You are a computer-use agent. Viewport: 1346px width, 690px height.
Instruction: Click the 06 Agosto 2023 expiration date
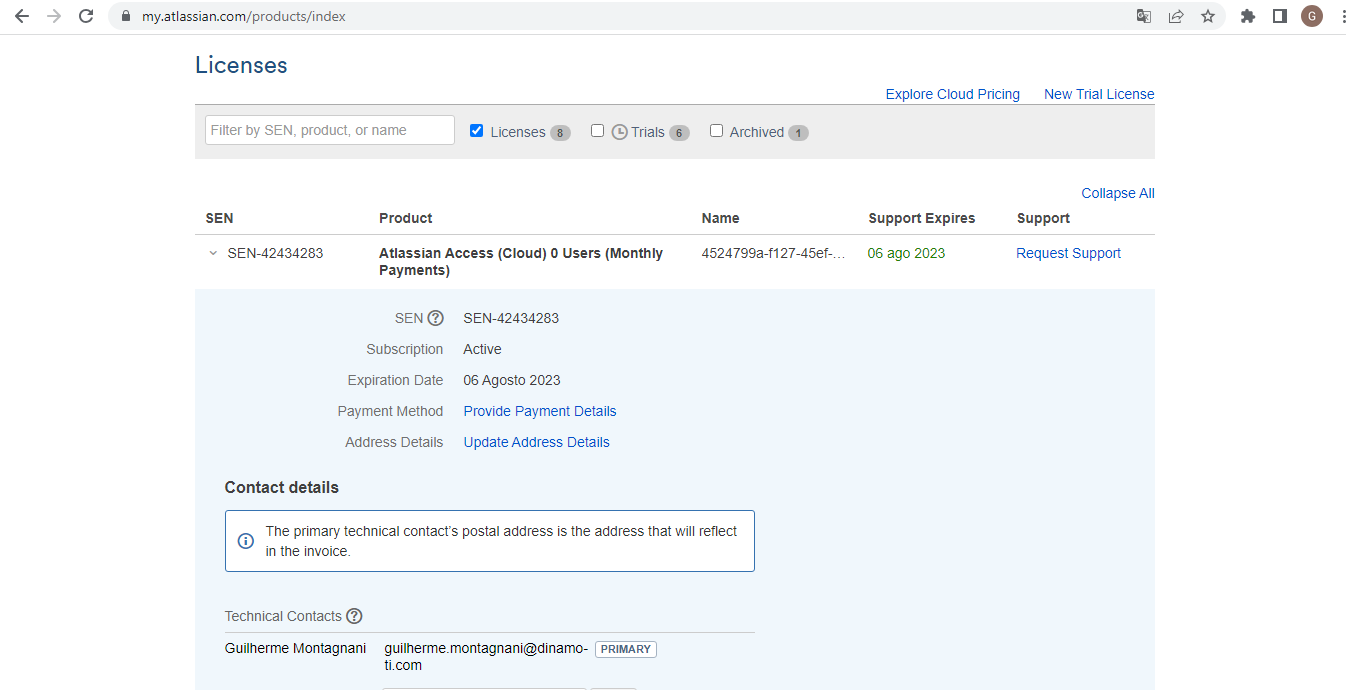click(x=512, y=380)
